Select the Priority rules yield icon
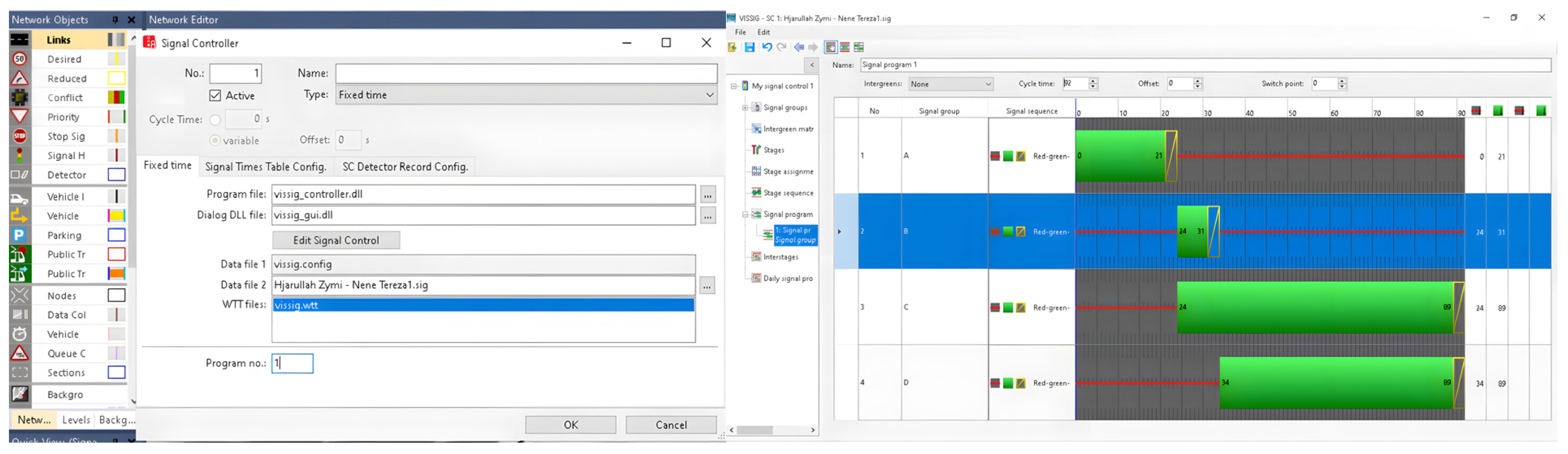Viewport: 1568px width, 454px height. [x=19, y=117]
